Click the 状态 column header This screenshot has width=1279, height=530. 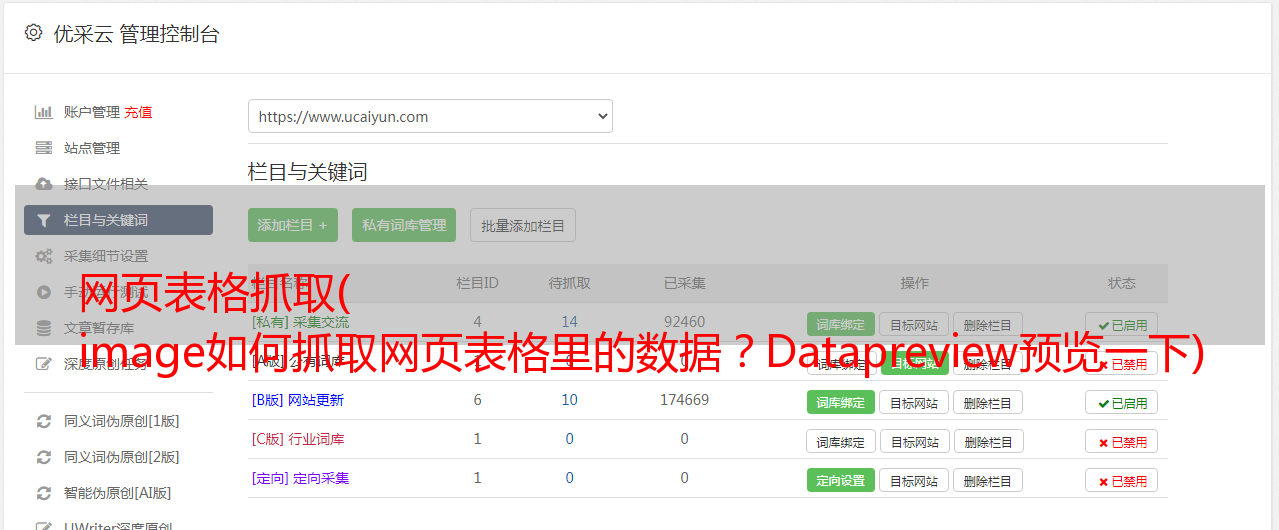tap(1122, 283)
